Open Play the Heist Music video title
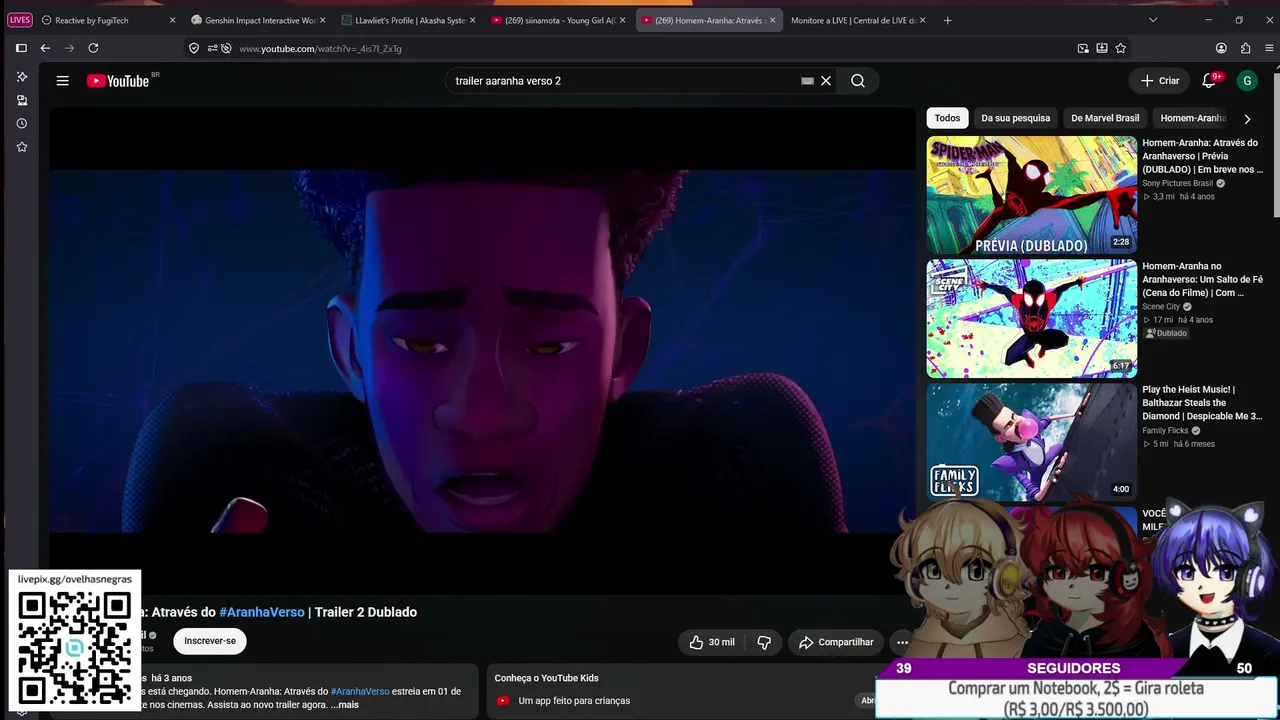1280x720 pixels. (1202, 403)
